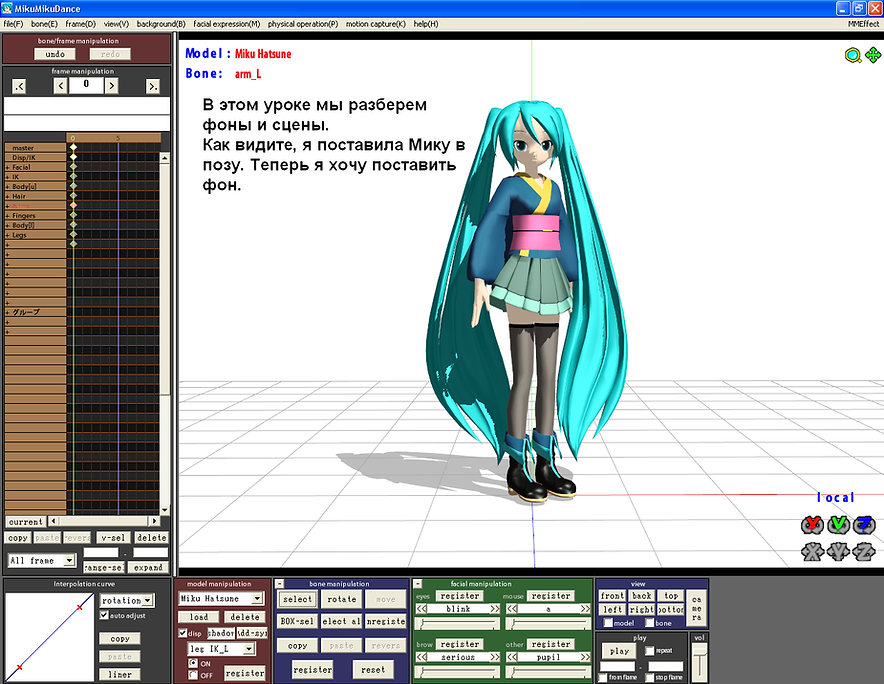Expand the Legs track group
884x684 pixels.
click(7, 235)
